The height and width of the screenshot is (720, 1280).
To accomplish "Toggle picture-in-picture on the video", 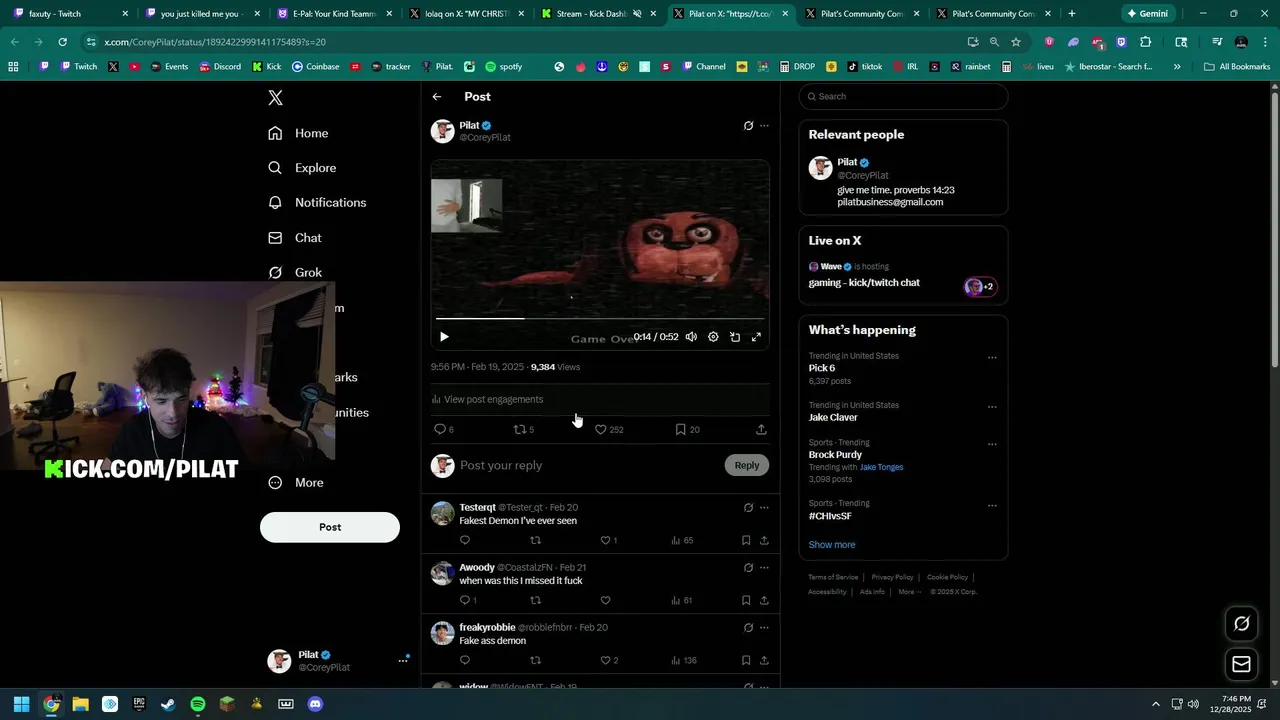I will [735, 337].
